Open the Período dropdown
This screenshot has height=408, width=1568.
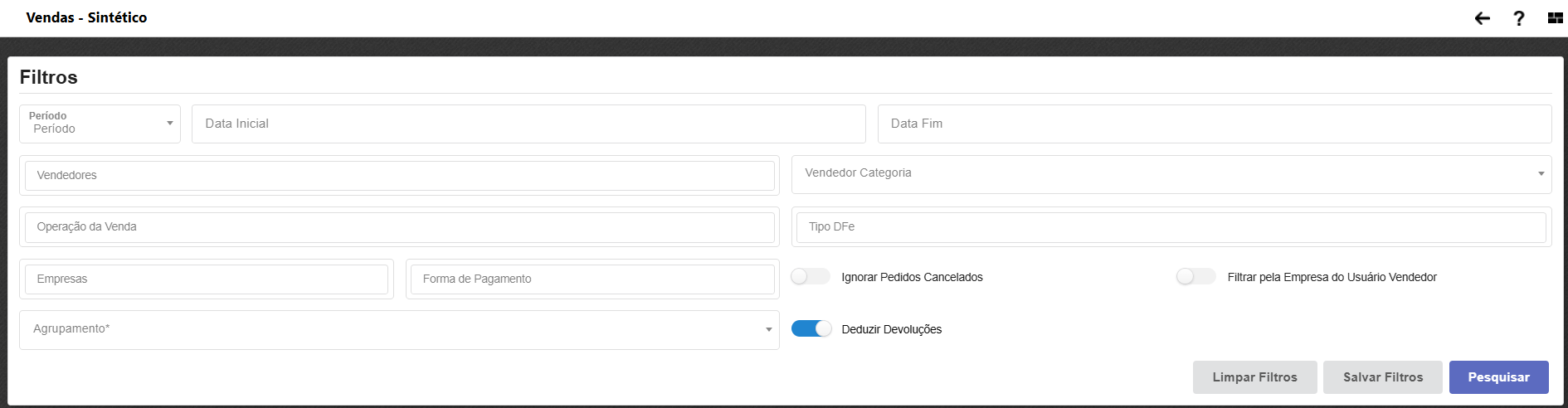[x=100, y=124]
